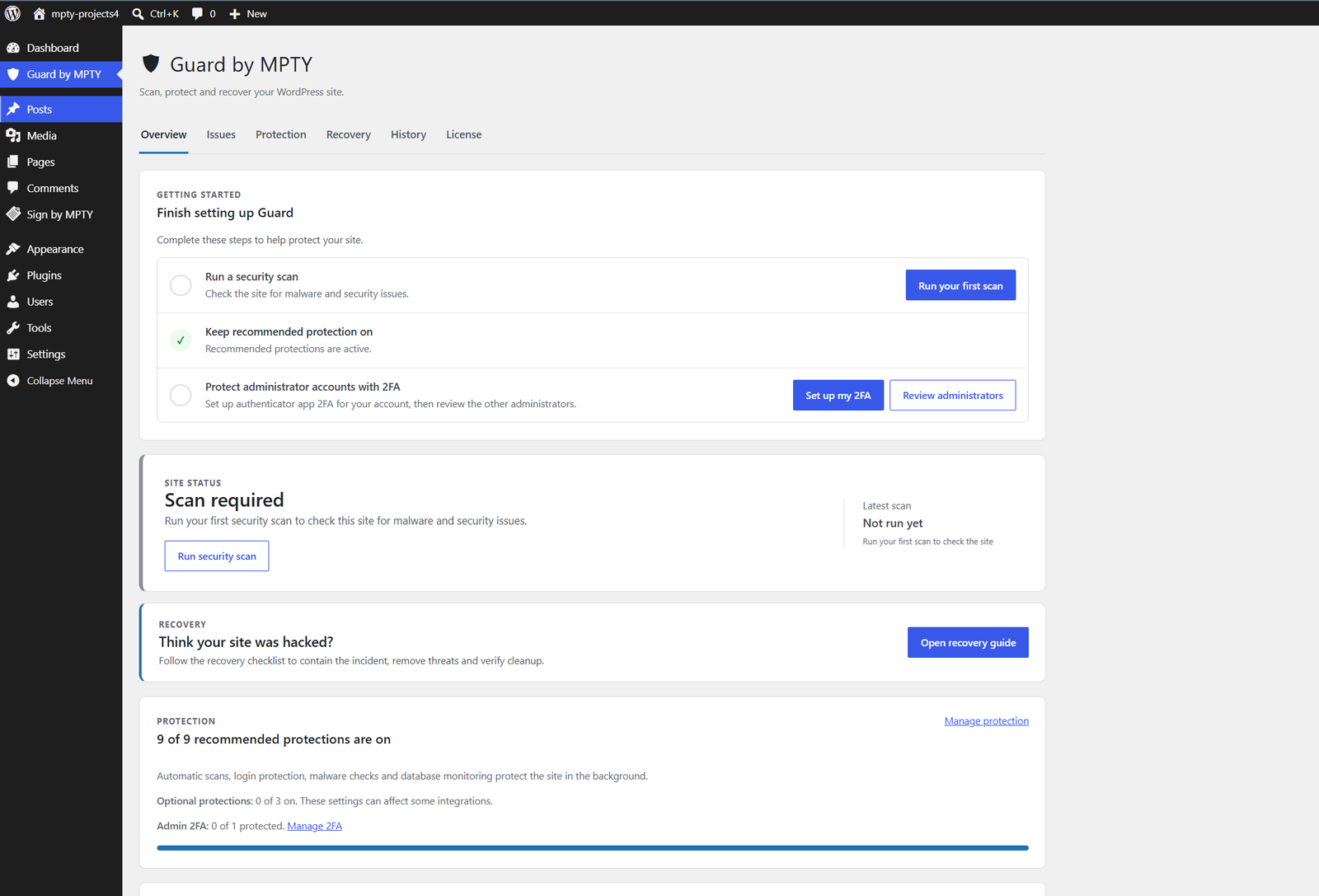The width and height of the screenshot is (1319, 896).
Task: Click the Users person icon
Action: pos(13,302)
